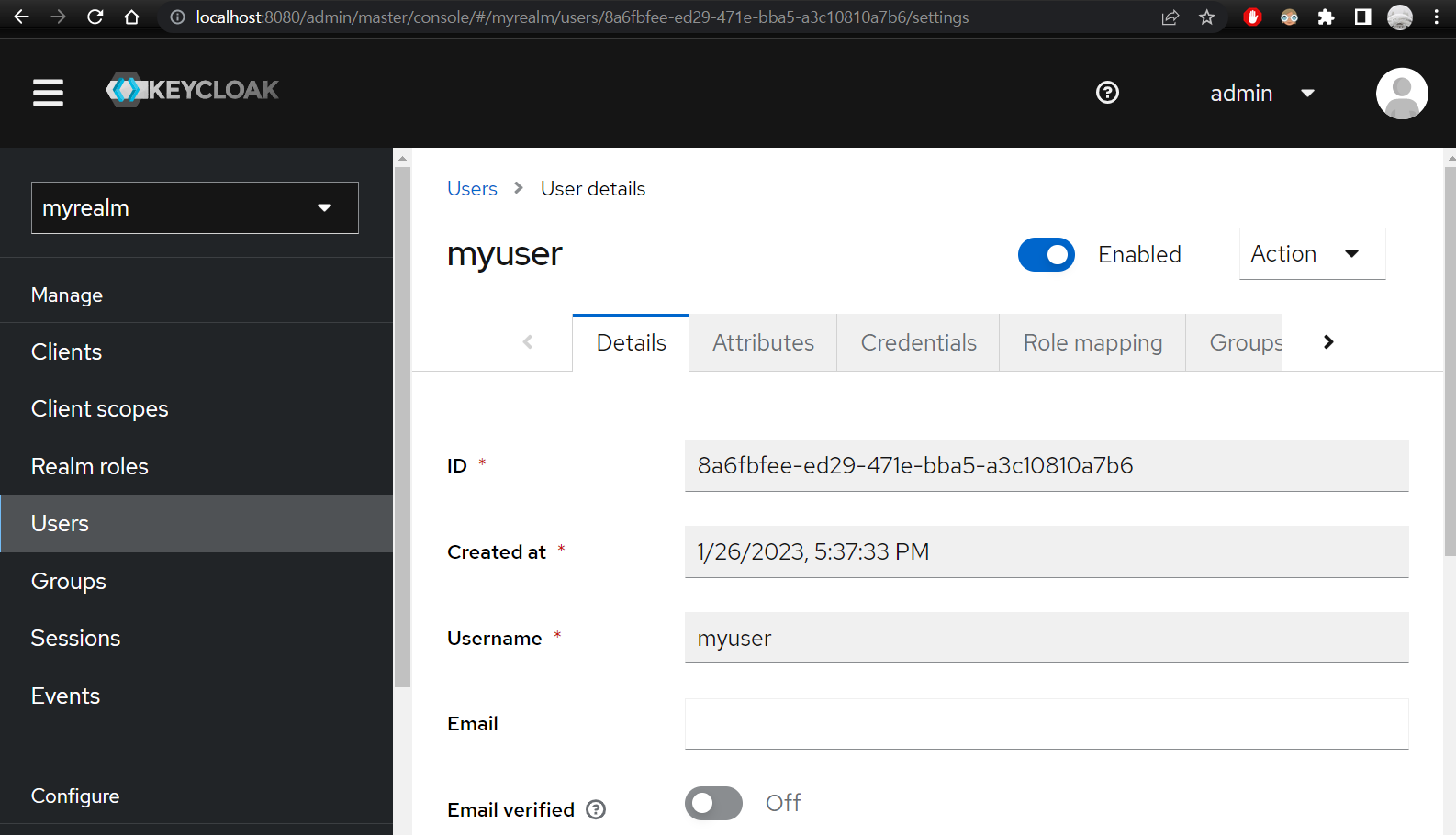
Task: Focus the Email input field
Action: (1047, 724)
